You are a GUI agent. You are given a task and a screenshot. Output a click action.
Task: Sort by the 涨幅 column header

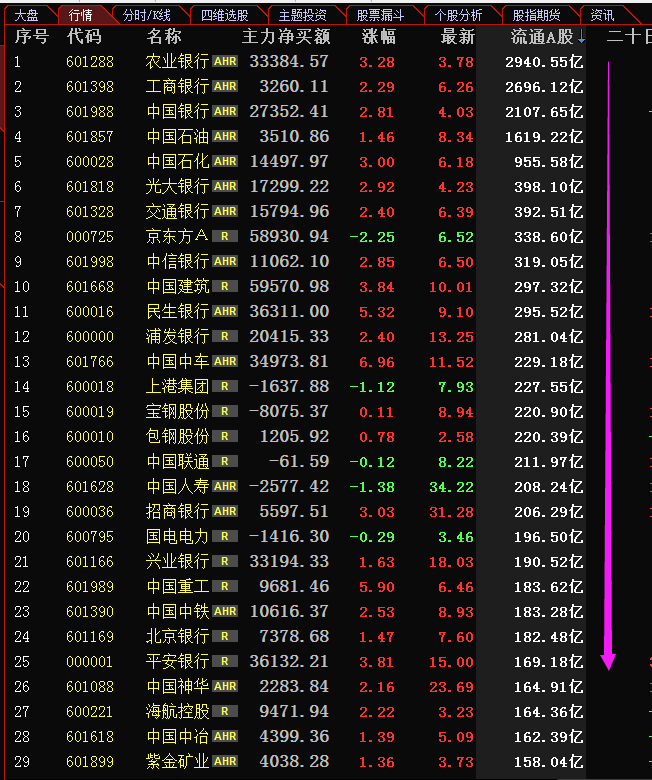pos(378,37)
